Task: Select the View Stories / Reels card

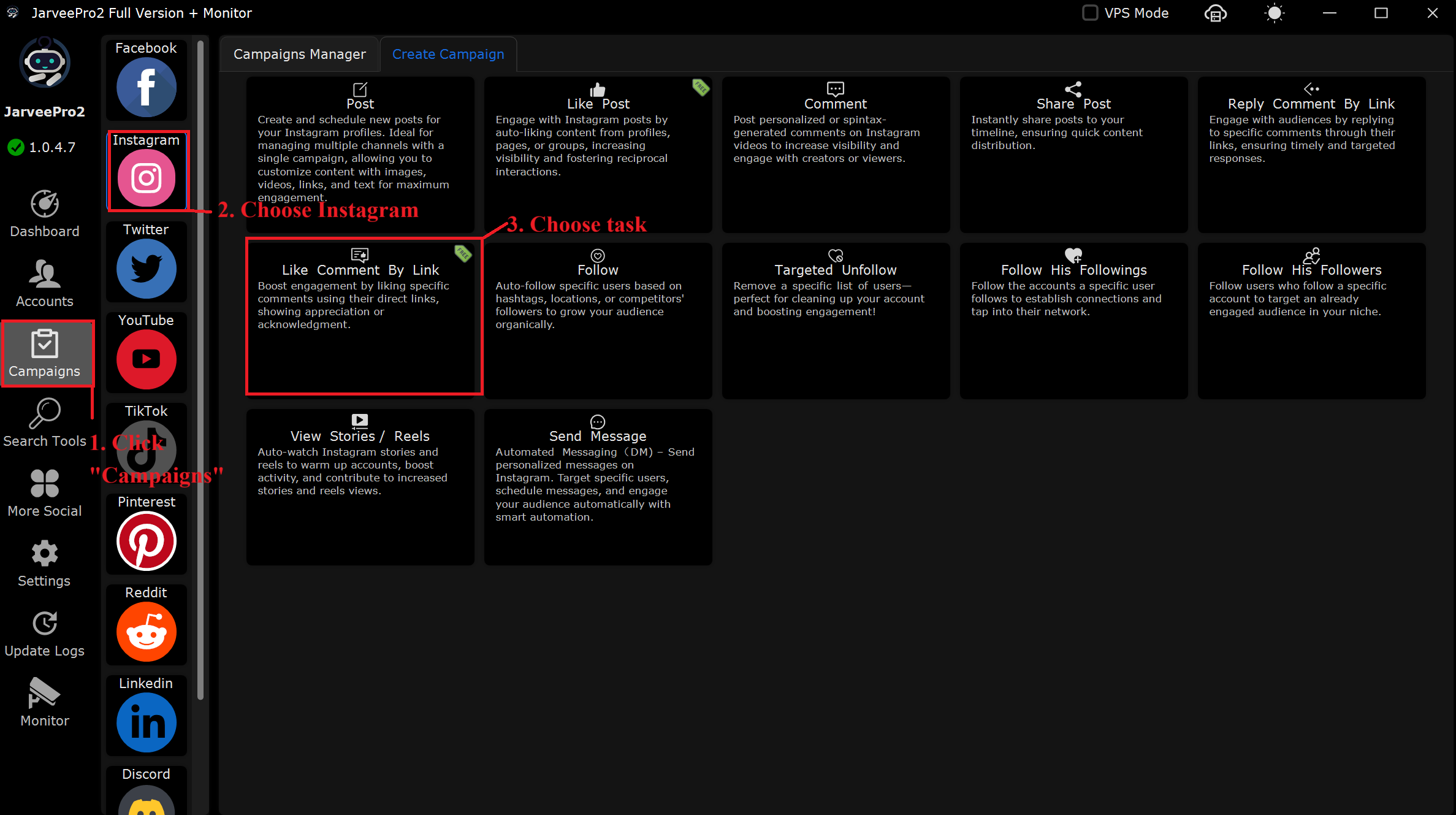Action: coord(360,487)
